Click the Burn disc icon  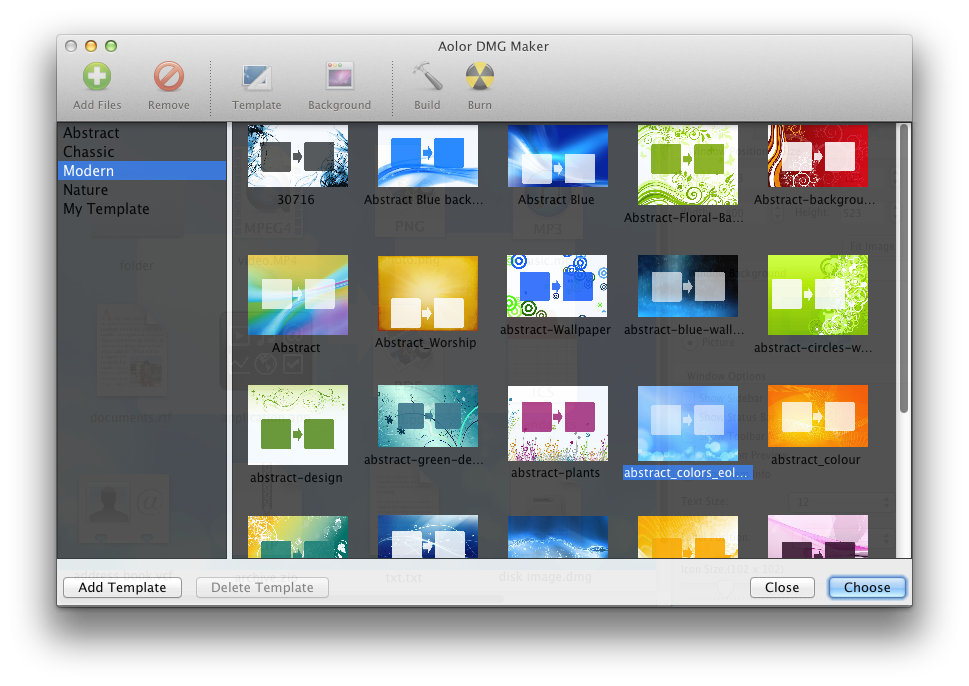coord(479,78)
